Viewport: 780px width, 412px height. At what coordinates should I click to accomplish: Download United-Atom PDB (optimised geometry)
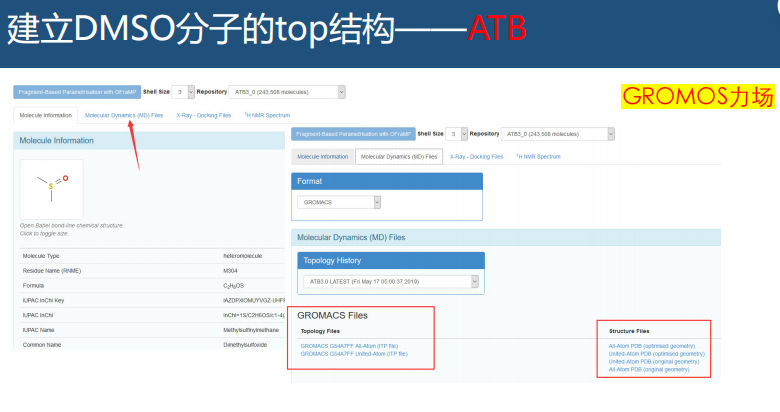point(657,354)
